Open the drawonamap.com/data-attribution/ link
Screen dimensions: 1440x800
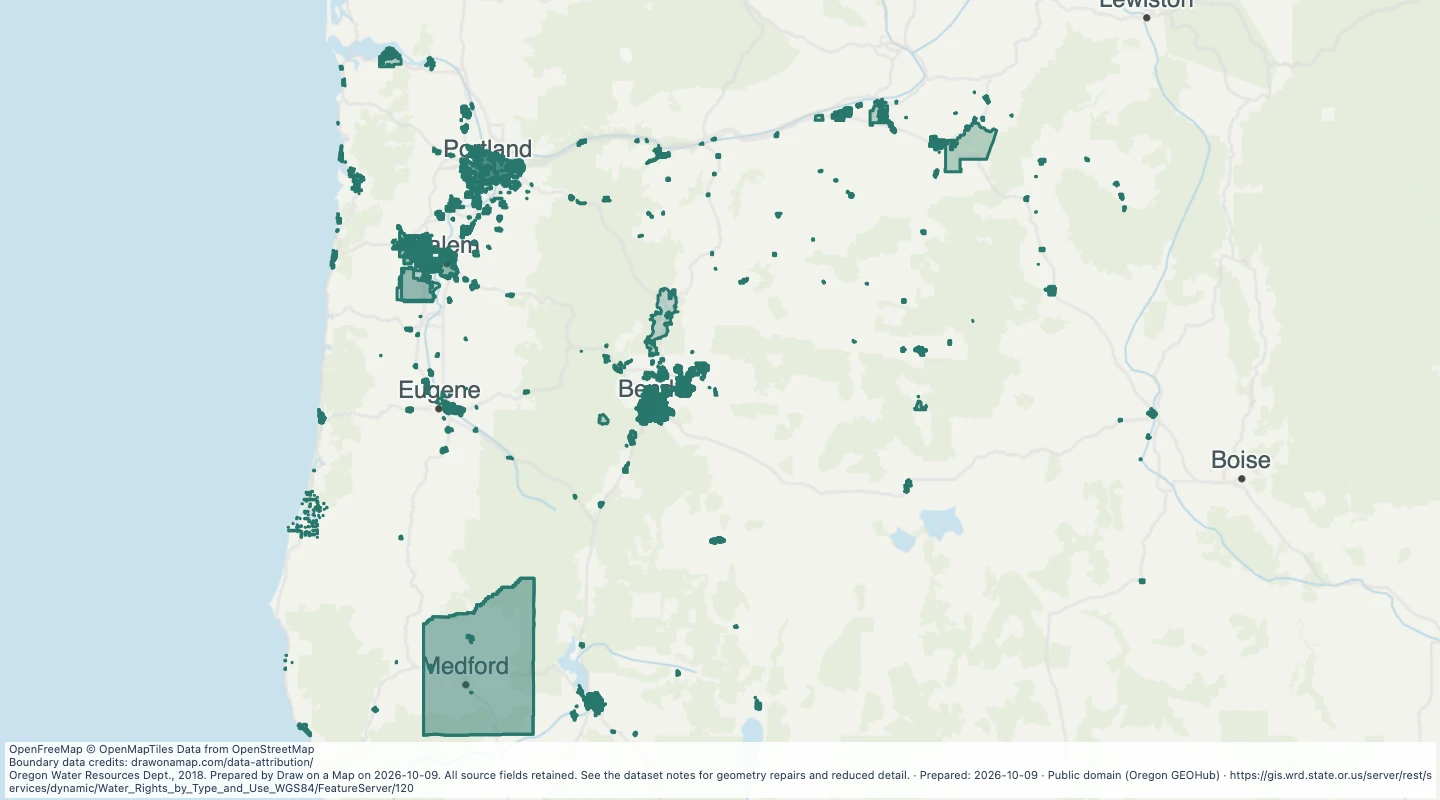pos(222,762)
